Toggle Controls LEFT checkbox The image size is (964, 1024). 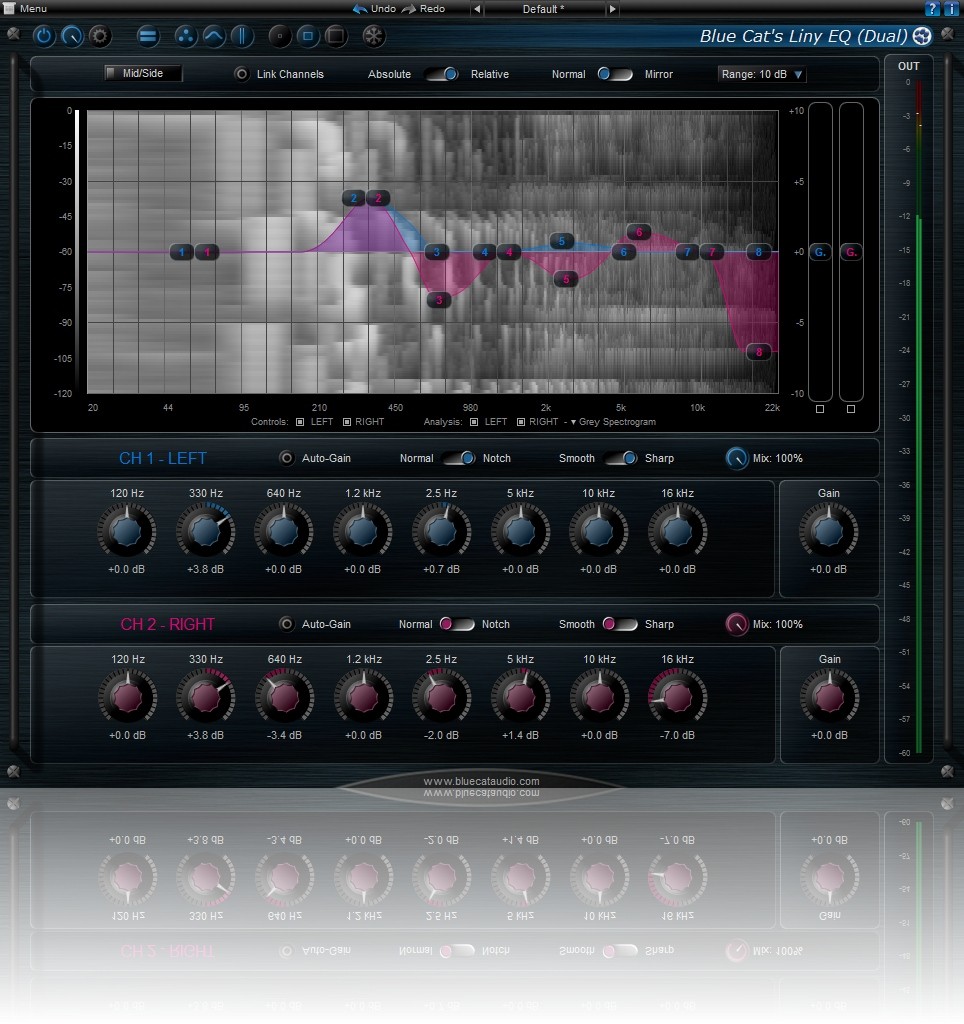(300, 422)
